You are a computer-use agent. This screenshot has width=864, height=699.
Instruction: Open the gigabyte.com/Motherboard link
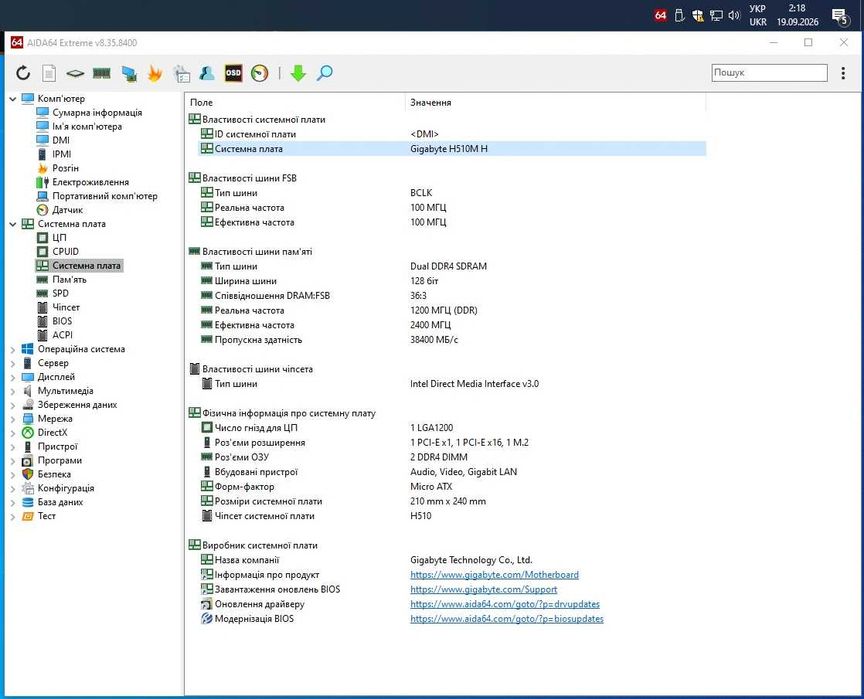[494, 575]
